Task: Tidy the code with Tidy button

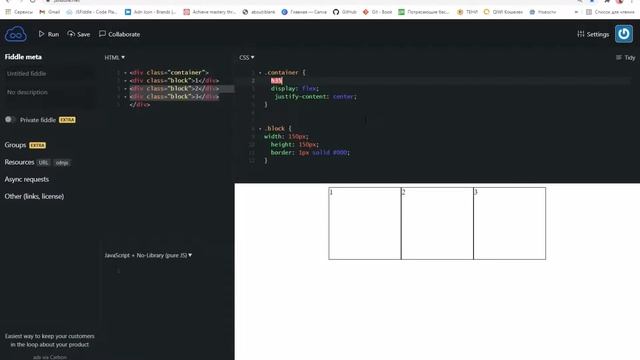Action: click(x=625, y=58)
